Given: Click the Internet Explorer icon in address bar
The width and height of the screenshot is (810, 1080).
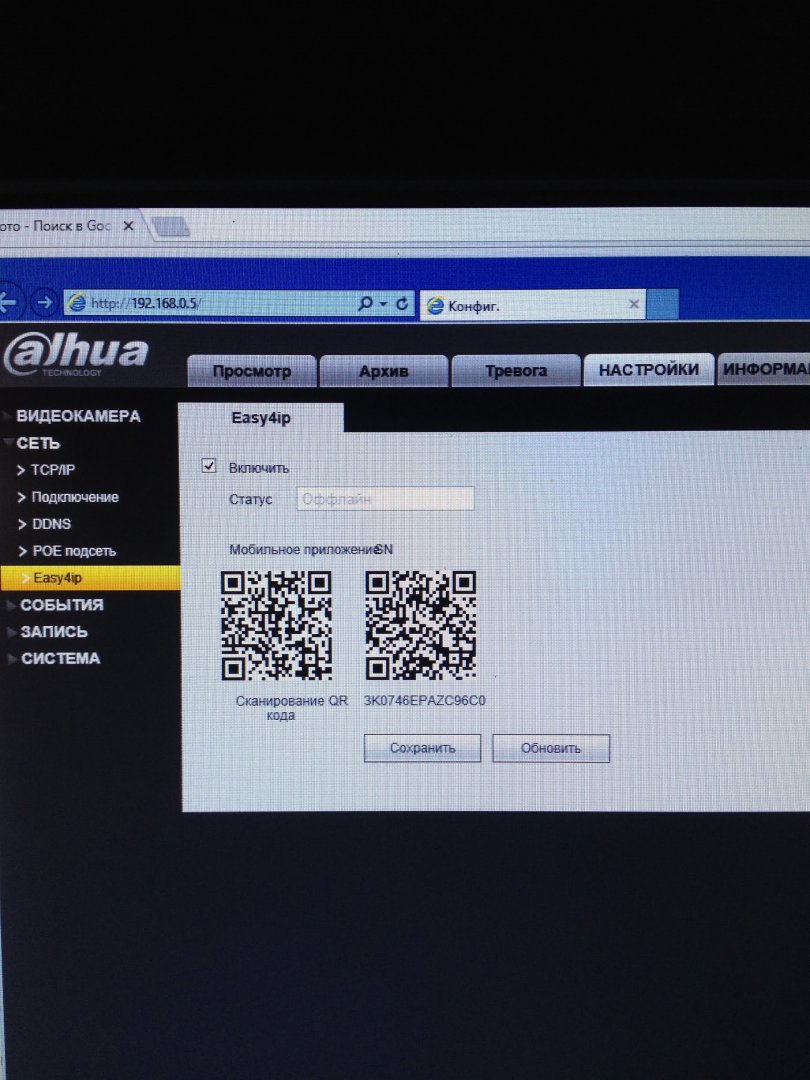Looking at the screenshot, I should click(77, 302).
